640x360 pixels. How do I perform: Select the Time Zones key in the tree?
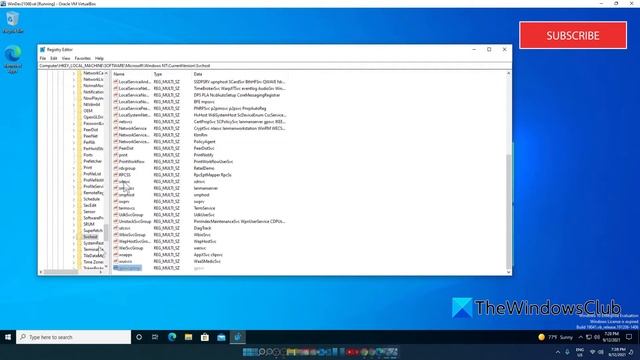(x=93, y=262)
